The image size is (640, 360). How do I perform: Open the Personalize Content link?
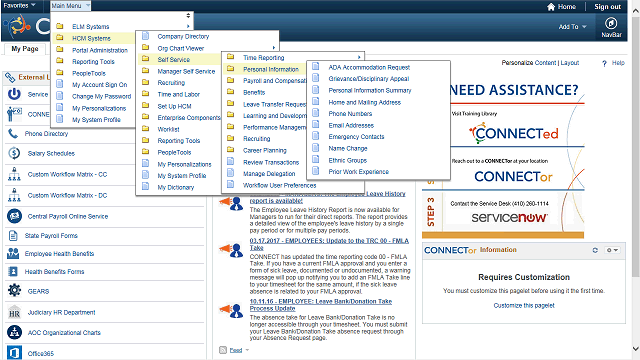pyautogui.click(x=529, y=62)
